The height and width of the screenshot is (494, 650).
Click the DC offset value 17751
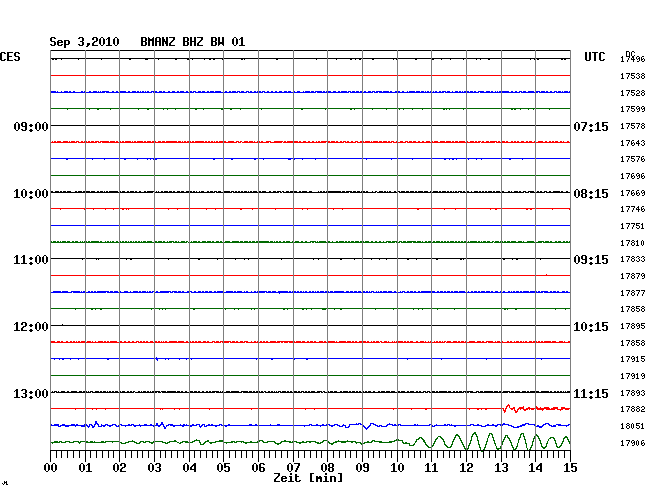click(633, 226)
